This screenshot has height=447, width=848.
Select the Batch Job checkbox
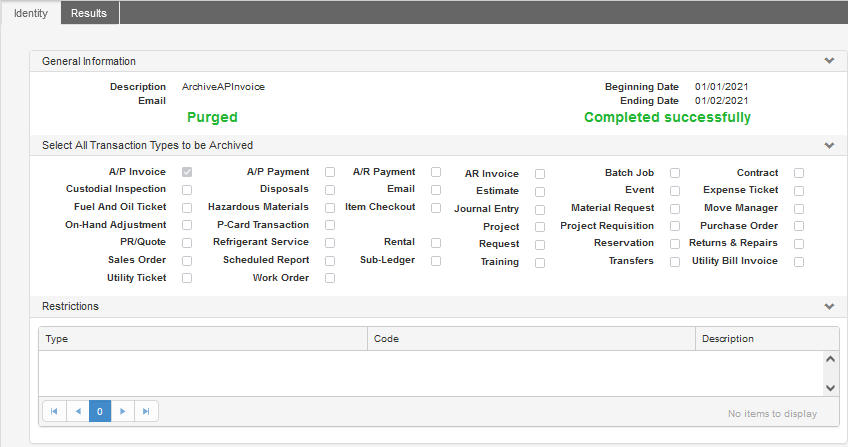coord(675,173)
